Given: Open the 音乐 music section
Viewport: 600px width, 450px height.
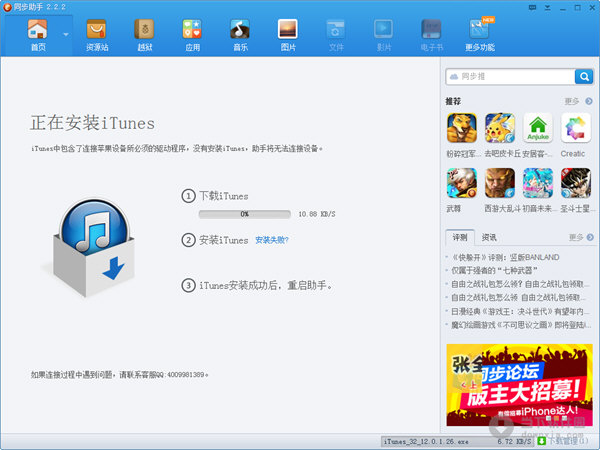Looking at the screenshot, I should point(240,35).
